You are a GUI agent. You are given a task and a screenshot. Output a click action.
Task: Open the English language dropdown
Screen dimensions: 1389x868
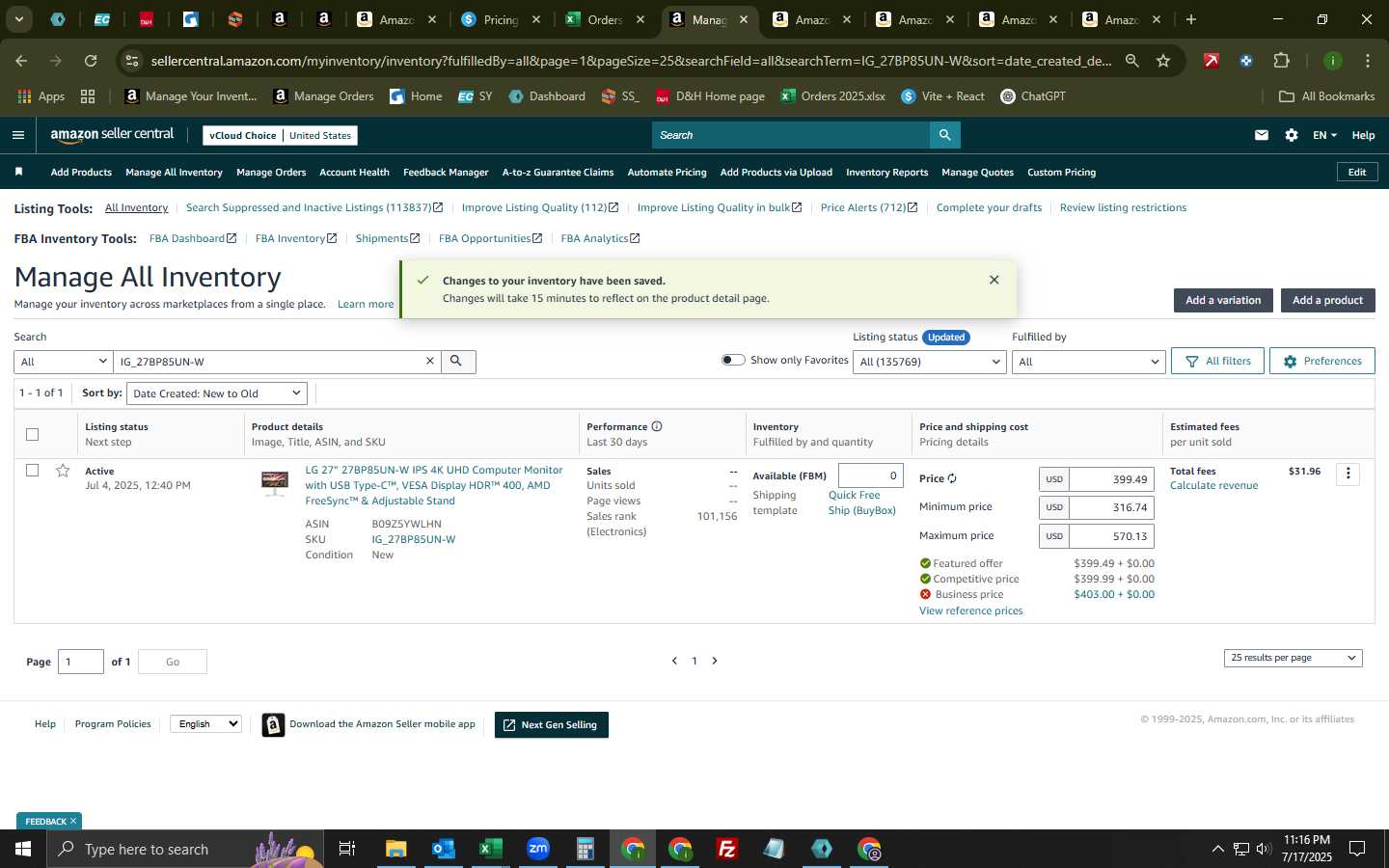point(205,723)
